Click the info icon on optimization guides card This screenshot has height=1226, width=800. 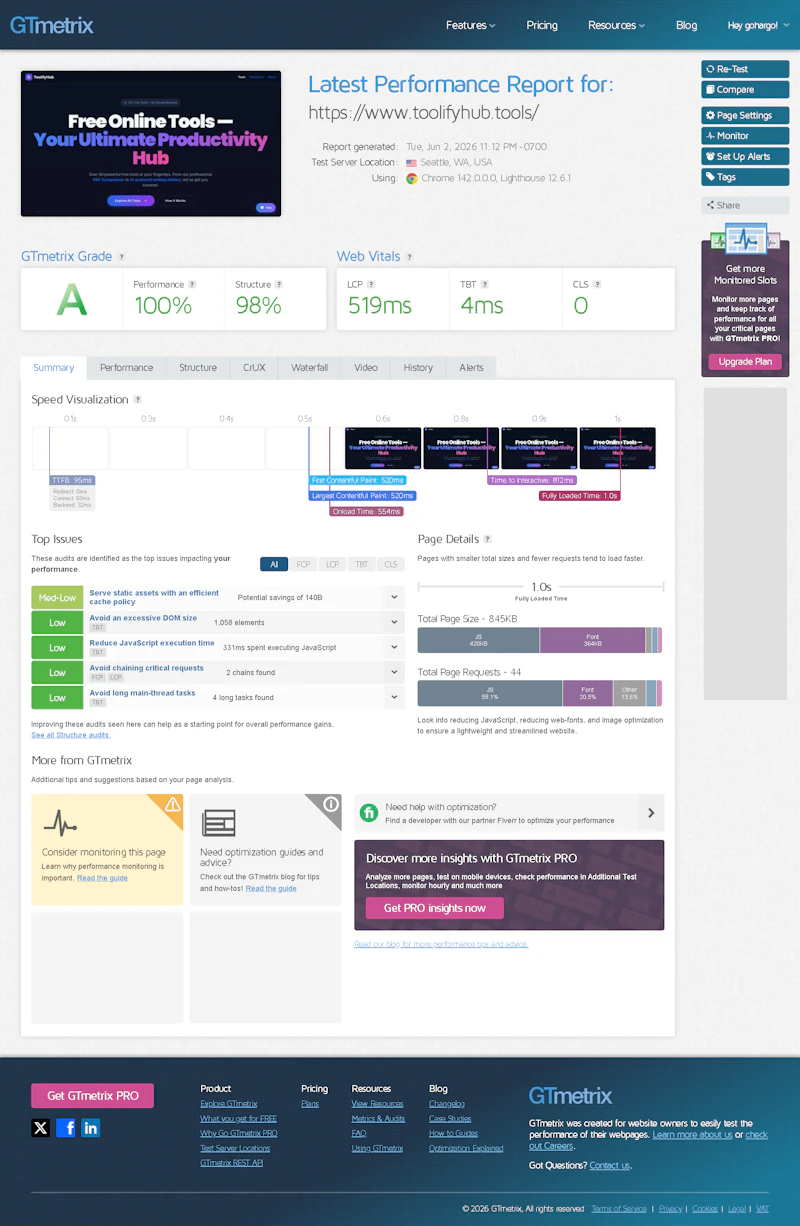[x=330, y=804]
